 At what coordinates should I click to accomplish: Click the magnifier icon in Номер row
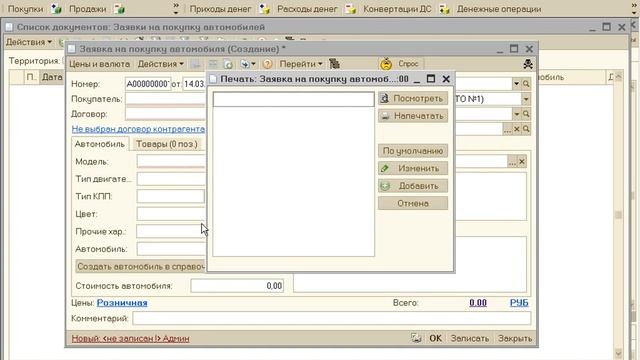tap(526, 84)
